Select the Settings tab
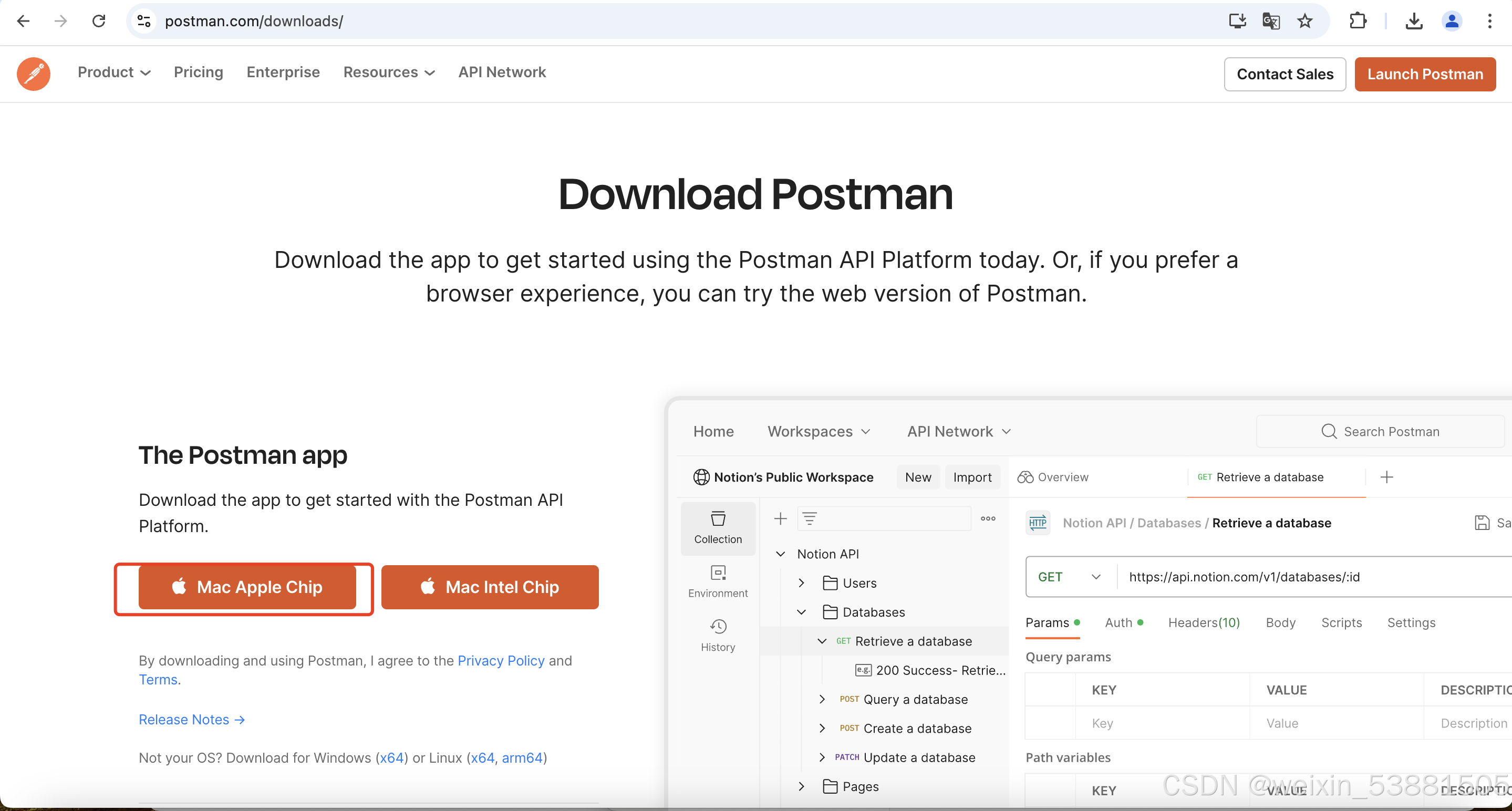The image size is (1512, 811). (x=1411, y=622)
